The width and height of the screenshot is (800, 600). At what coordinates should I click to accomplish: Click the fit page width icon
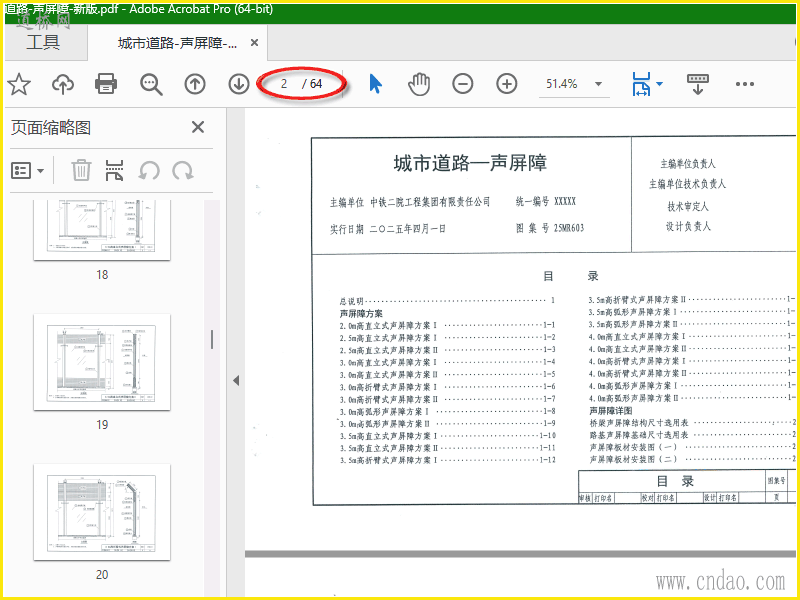pyautogui.click(x=641, y=84)
